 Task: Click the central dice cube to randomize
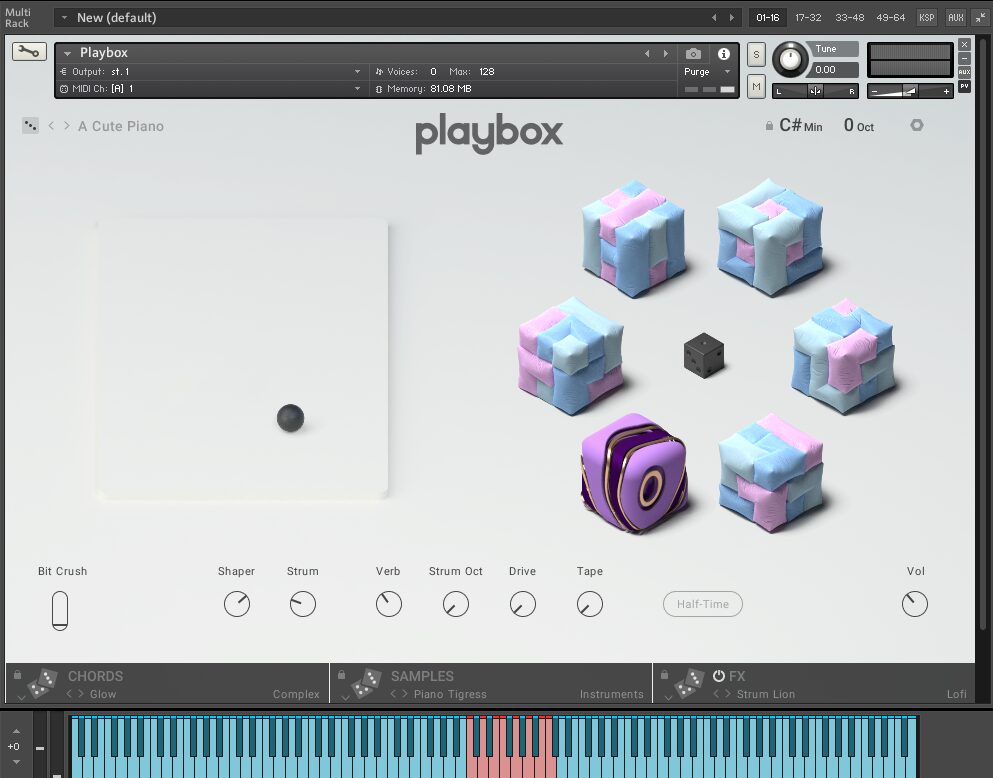click(x=703, y=357)
